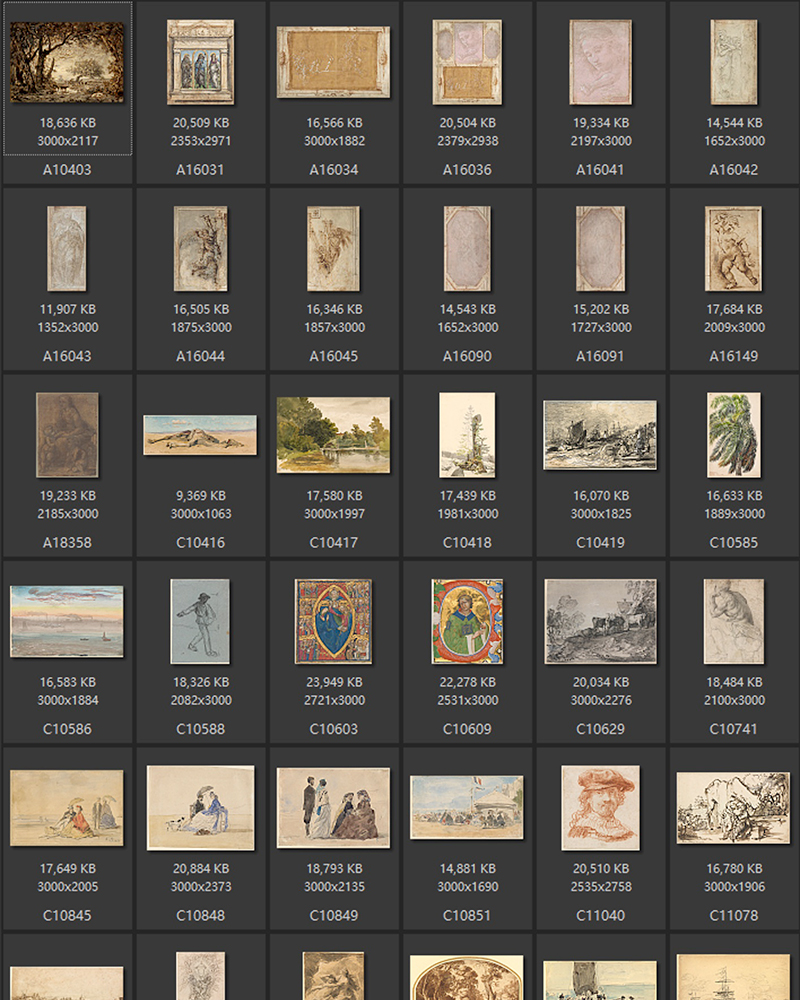Click the C11078 ink sketch thumbnail
This screenshot has height=1000, width=800.
pos(733,808)
